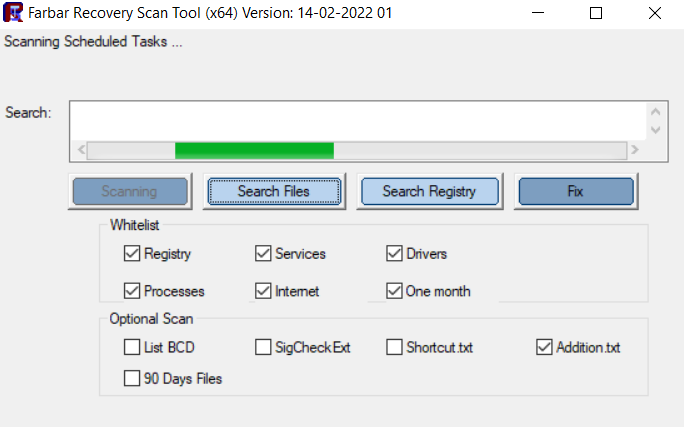Uncheck the One month checkbox
This screenshot has width=684, height=427.
click(394, 291)
